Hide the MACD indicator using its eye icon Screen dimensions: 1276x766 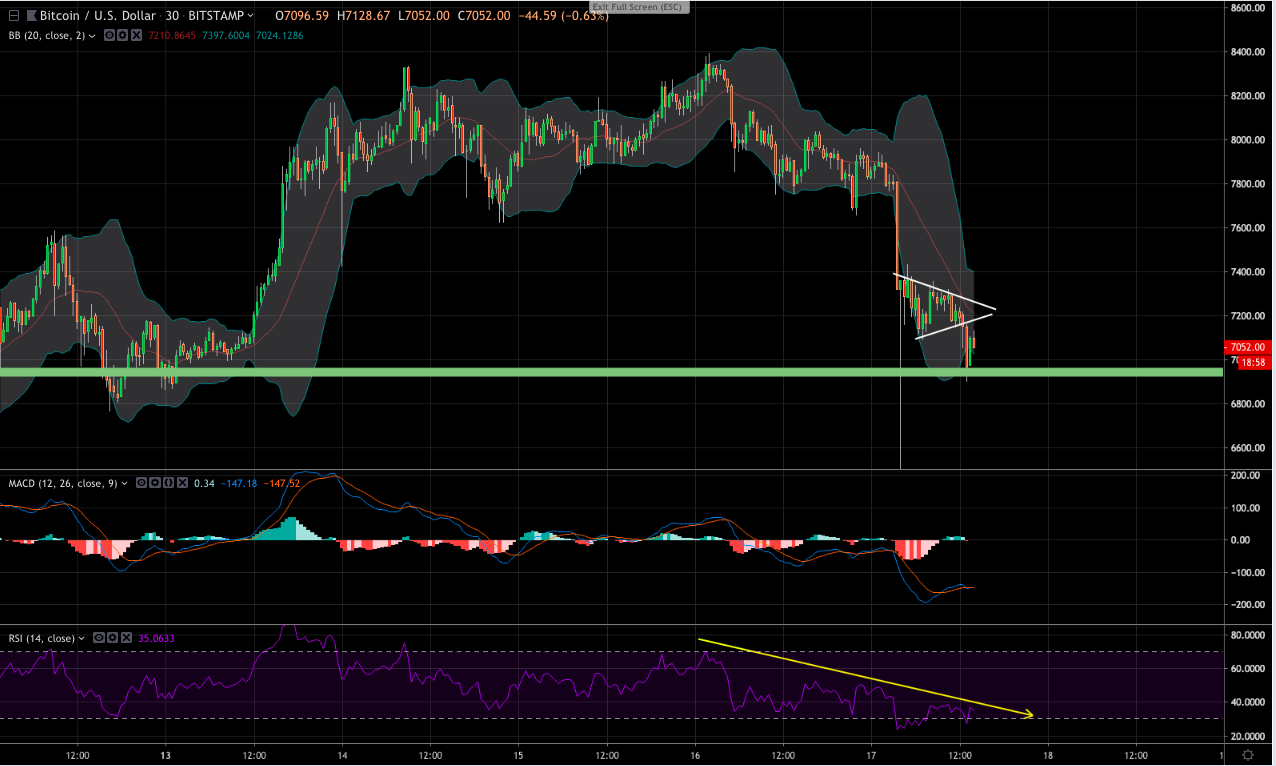141,484
